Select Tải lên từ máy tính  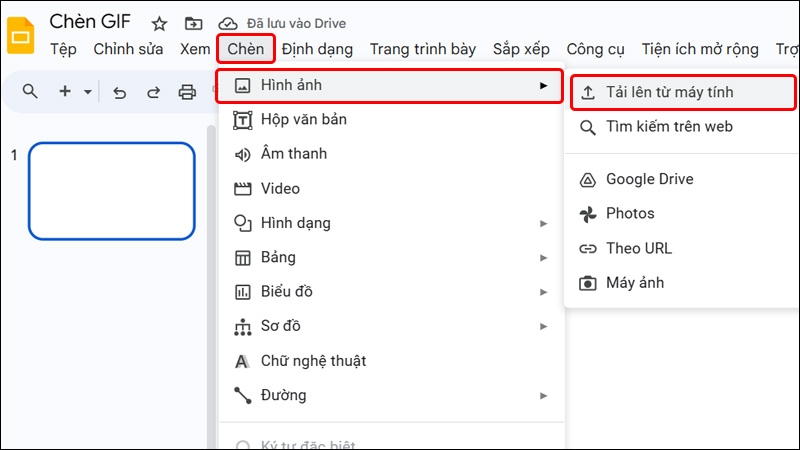683,92
